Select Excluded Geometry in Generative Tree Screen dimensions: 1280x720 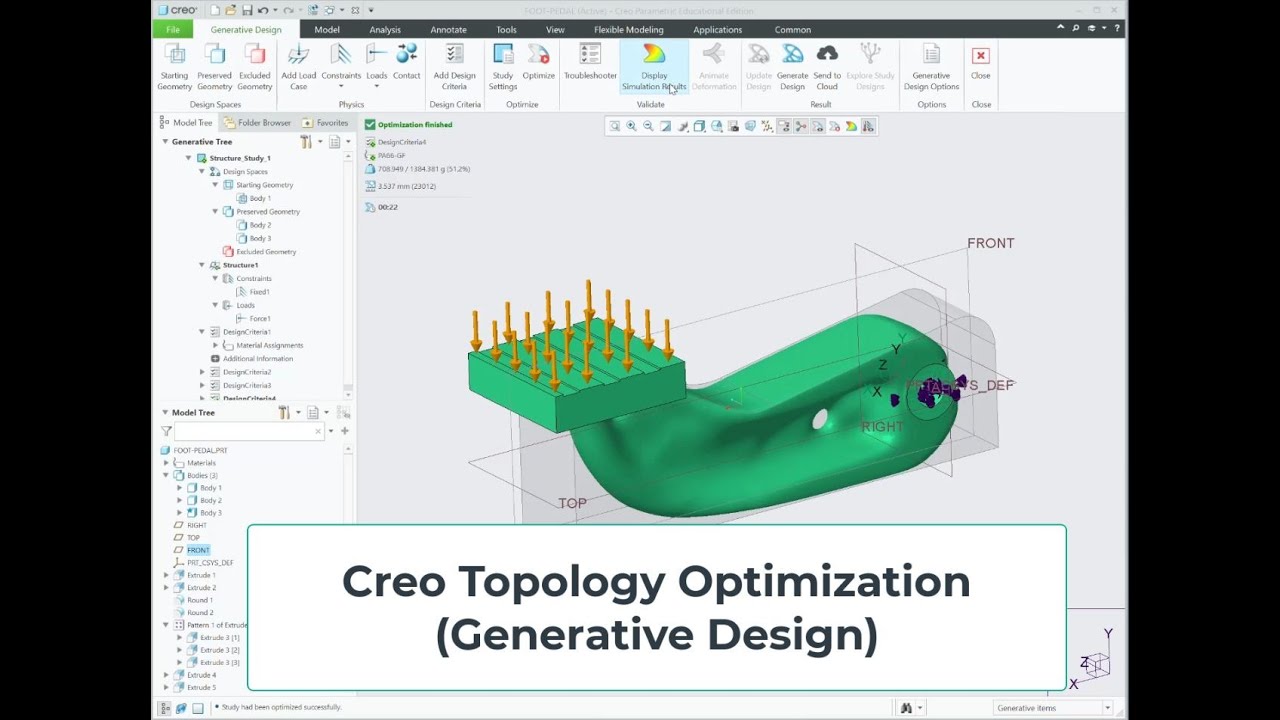click(x=259, y=252)
